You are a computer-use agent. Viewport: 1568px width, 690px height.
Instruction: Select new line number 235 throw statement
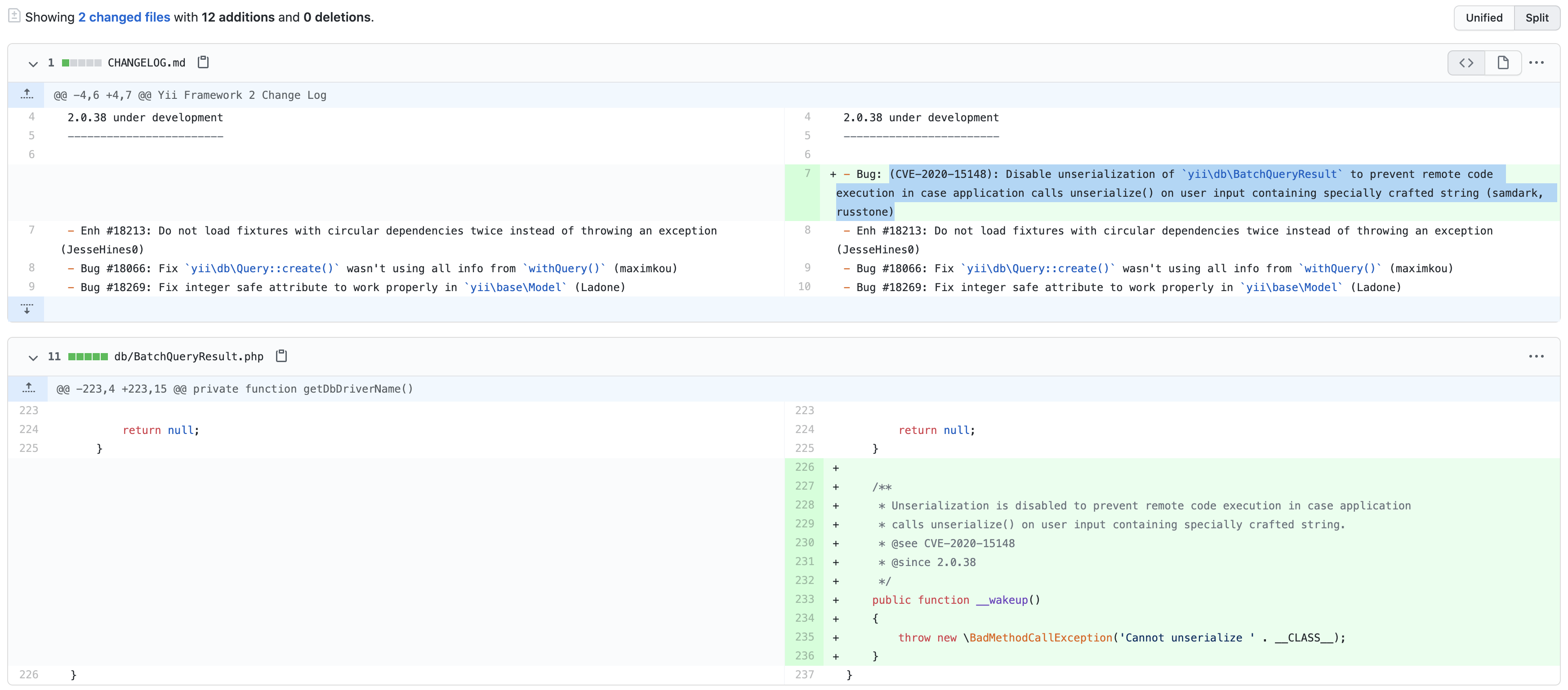804,637
